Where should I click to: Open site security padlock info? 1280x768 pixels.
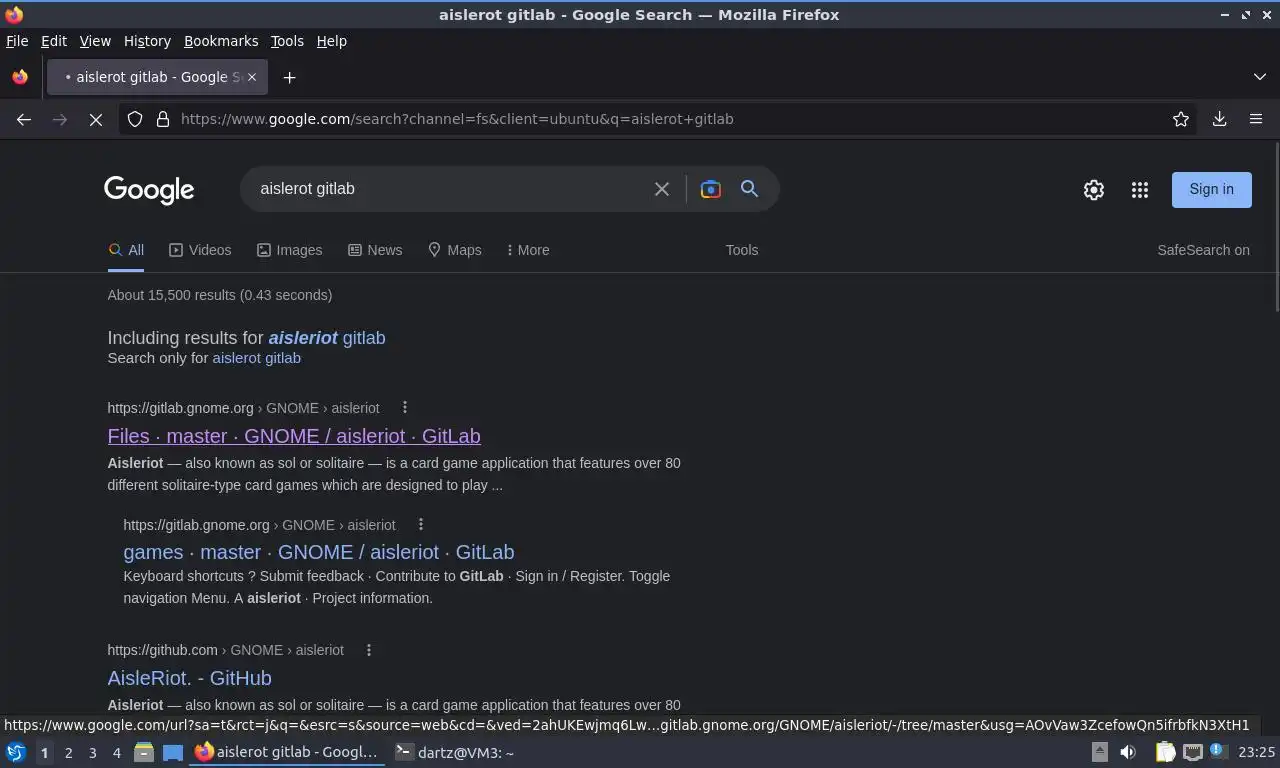tap(163, 119)
